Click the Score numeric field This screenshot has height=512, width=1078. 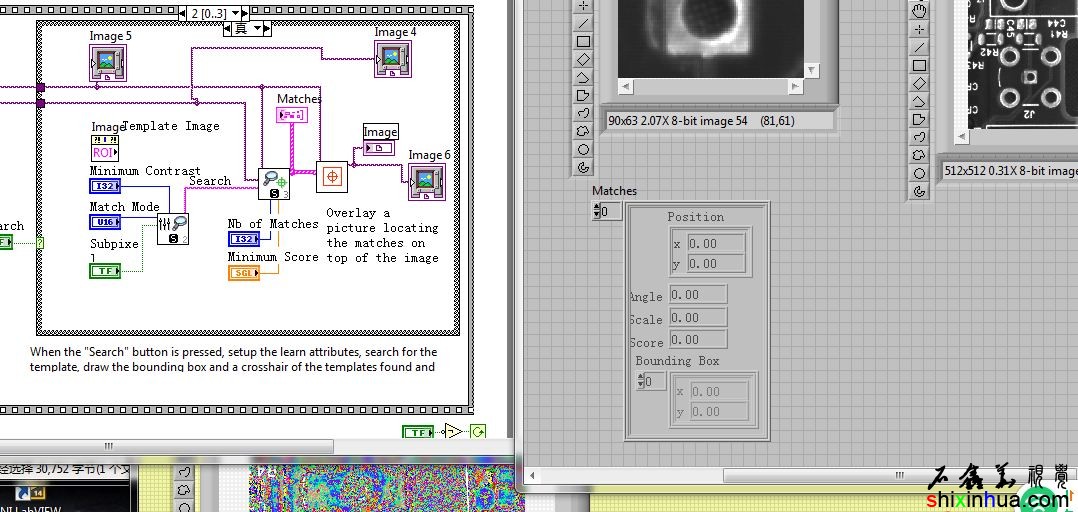[697, 340]
